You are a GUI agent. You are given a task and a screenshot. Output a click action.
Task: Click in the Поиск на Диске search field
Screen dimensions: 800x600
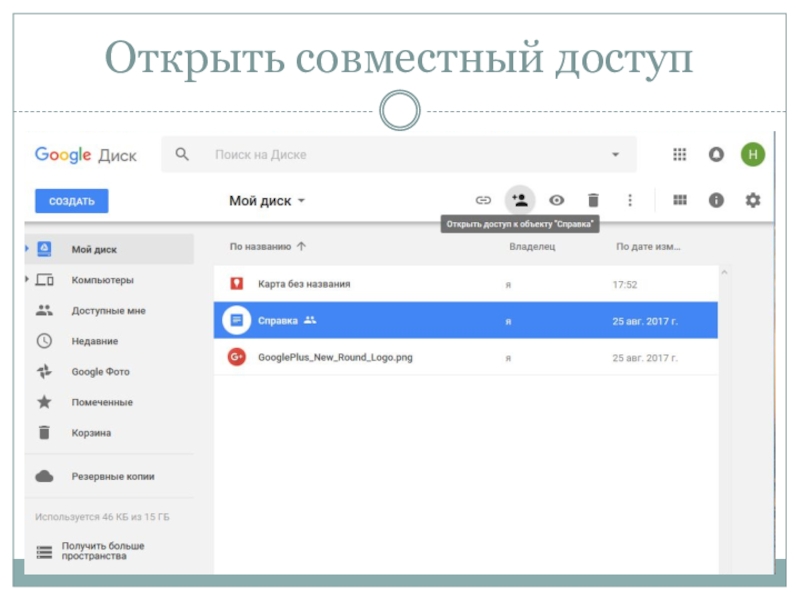399,154
